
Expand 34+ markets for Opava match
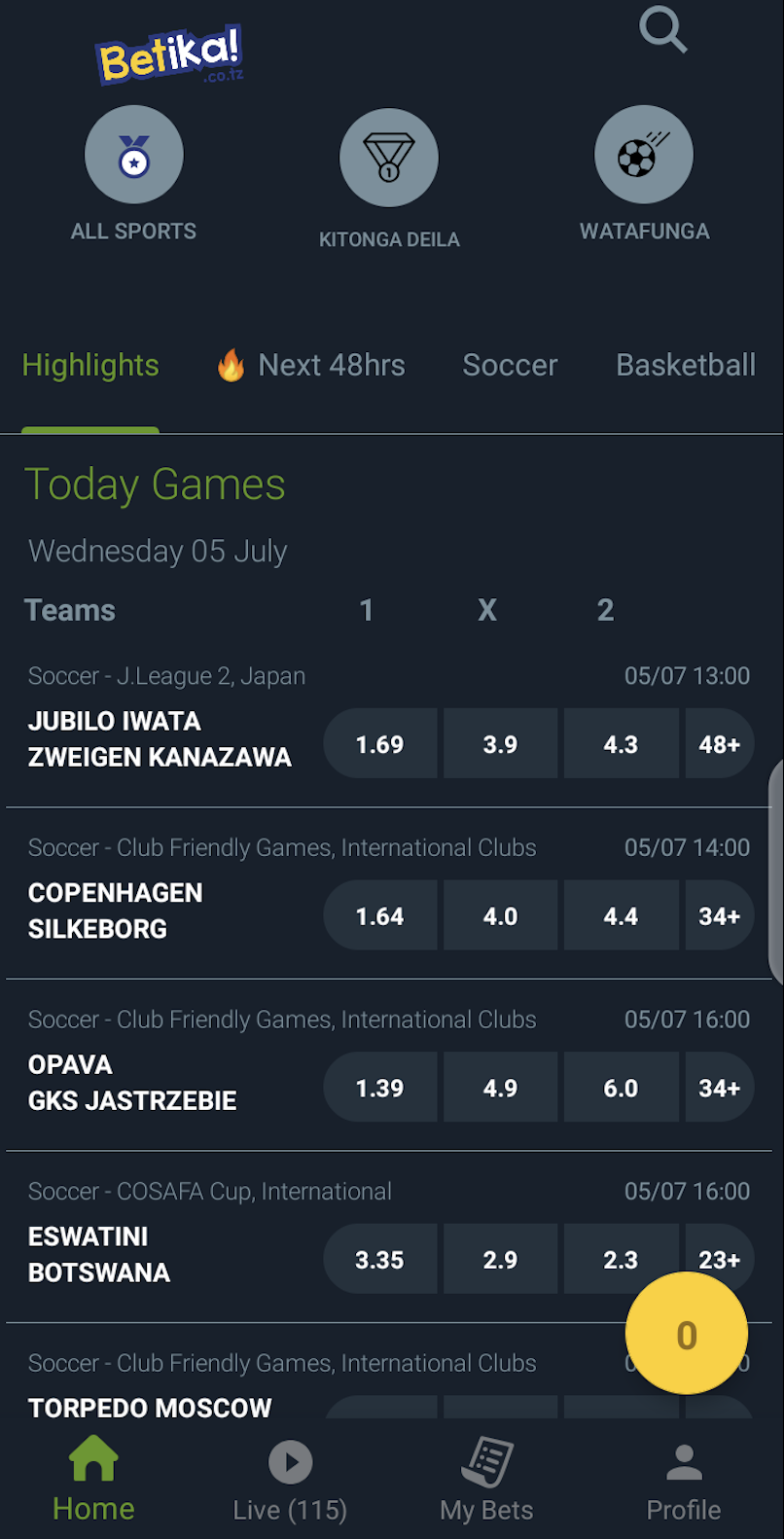tap(720, 1089)
